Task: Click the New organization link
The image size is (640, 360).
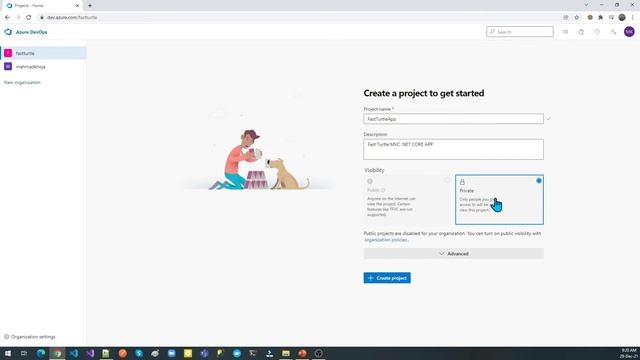Action: (22, 82)
